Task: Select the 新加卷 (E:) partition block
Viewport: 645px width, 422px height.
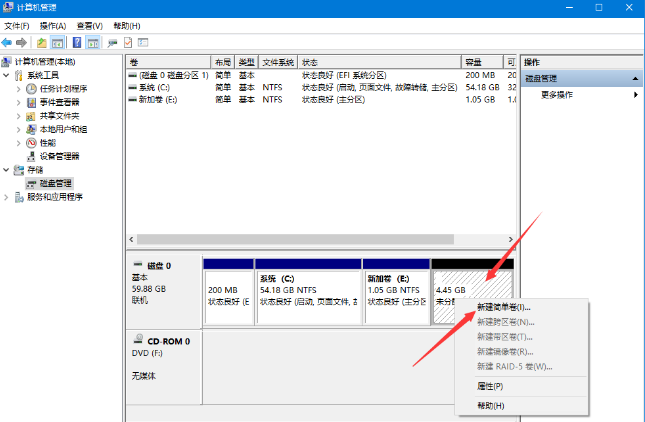Action: [396, 296]
